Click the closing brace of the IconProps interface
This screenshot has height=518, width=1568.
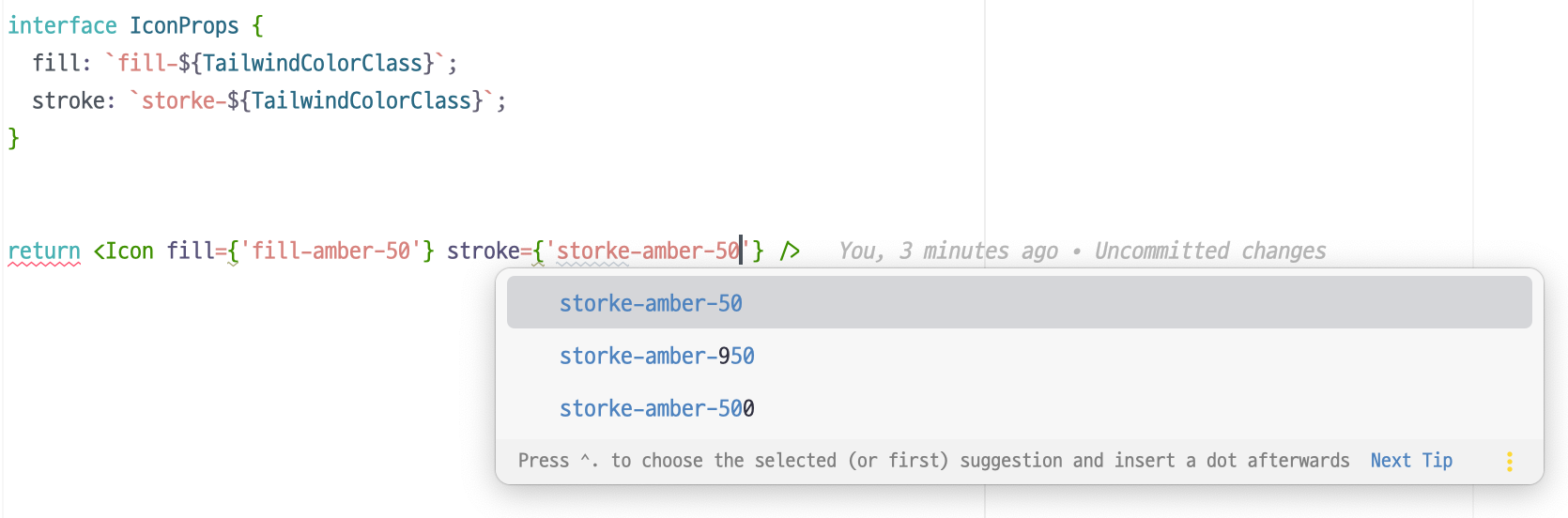pos(13,138)
